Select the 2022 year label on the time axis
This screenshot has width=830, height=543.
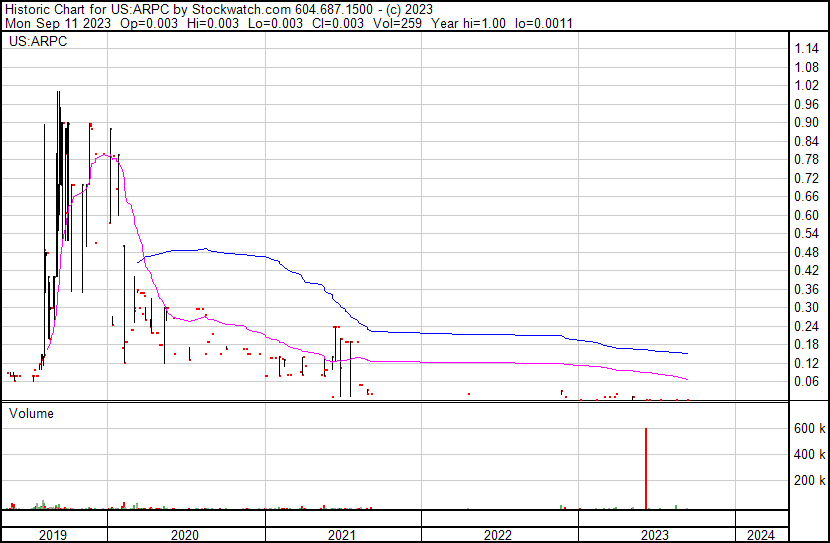pos(498,535)
